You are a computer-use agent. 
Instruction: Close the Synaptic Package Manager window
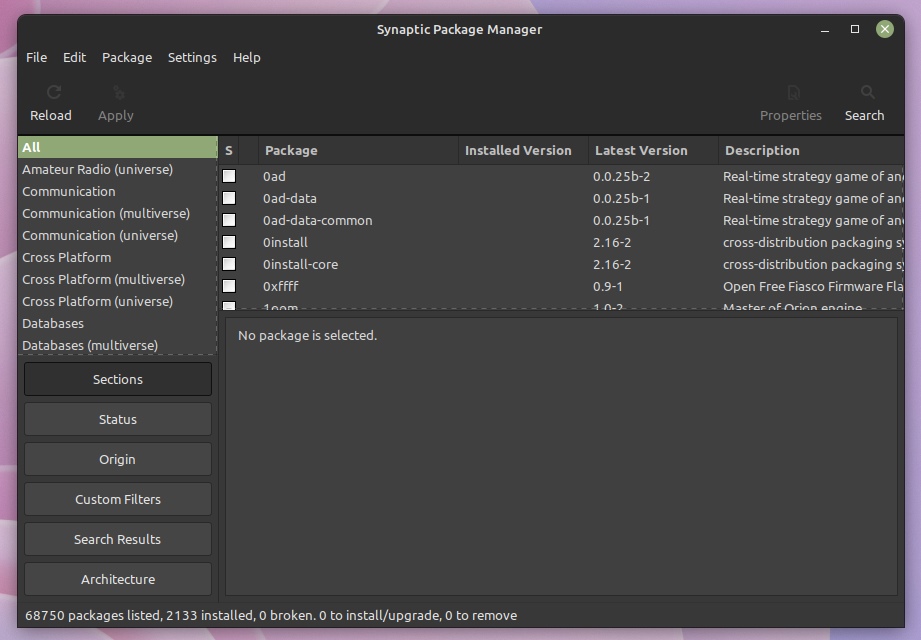885,29
